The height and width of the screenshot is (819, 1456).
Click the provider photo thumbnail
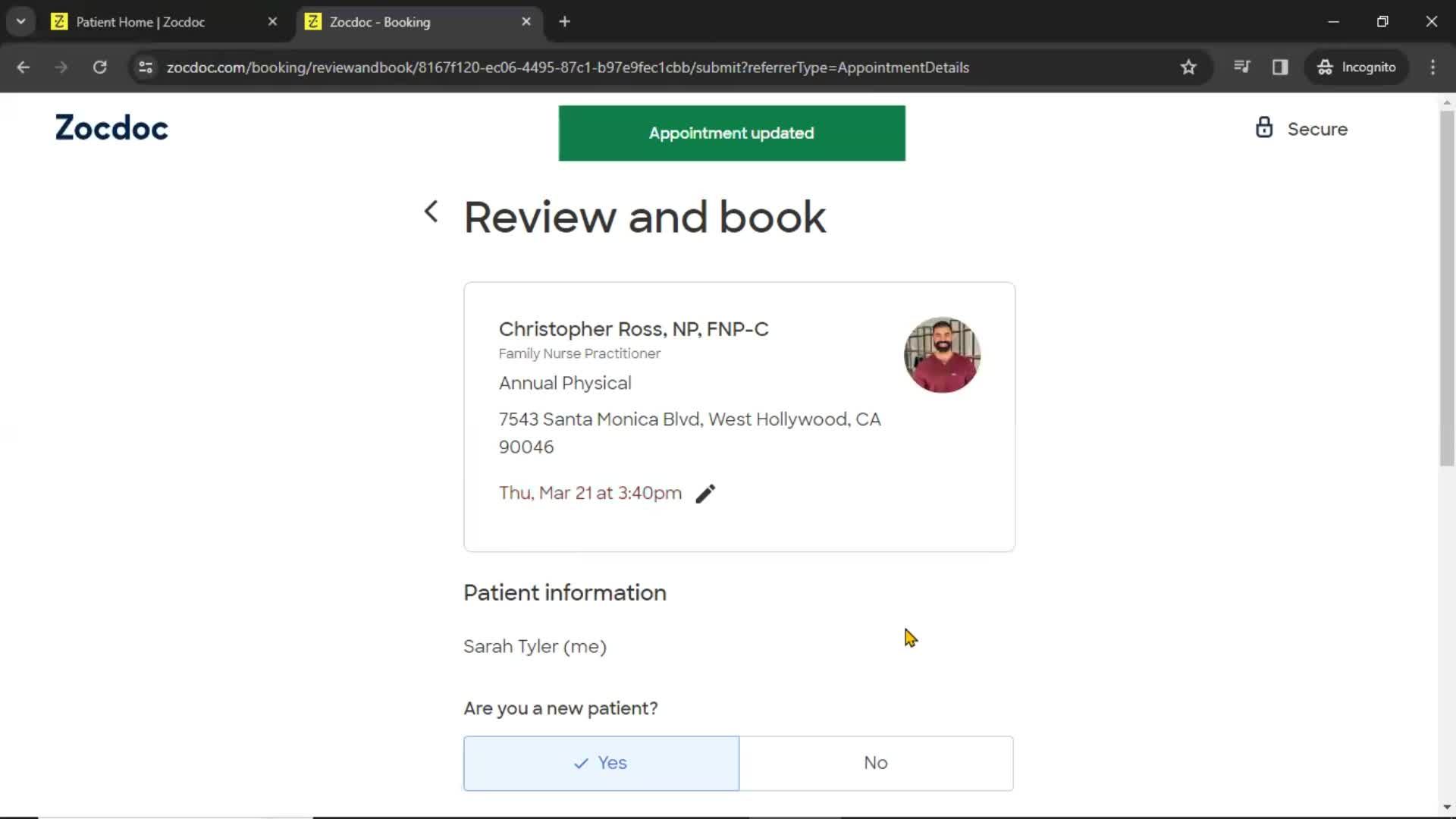click(941, 355)
